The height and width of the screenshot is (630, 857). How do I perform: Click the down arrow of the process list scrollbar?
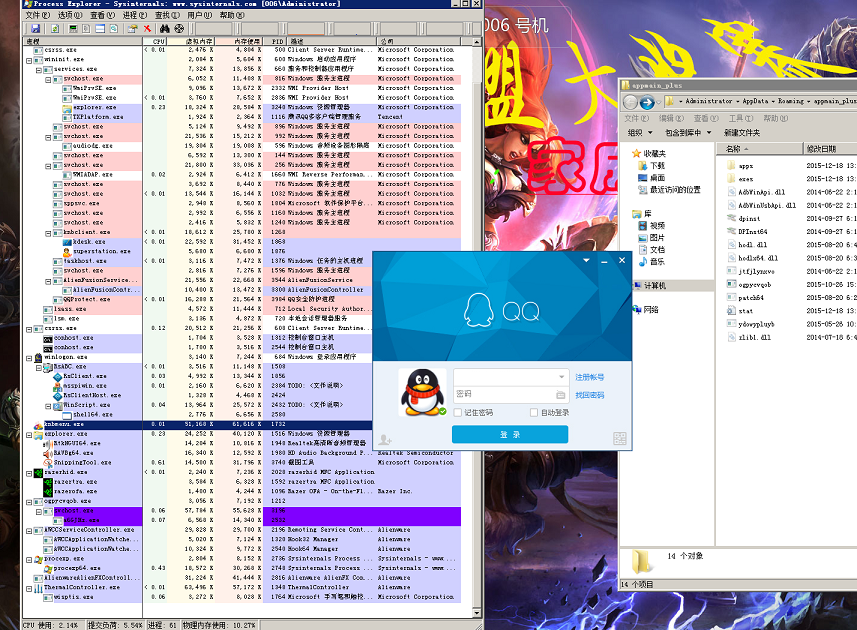tap(477, 613)
